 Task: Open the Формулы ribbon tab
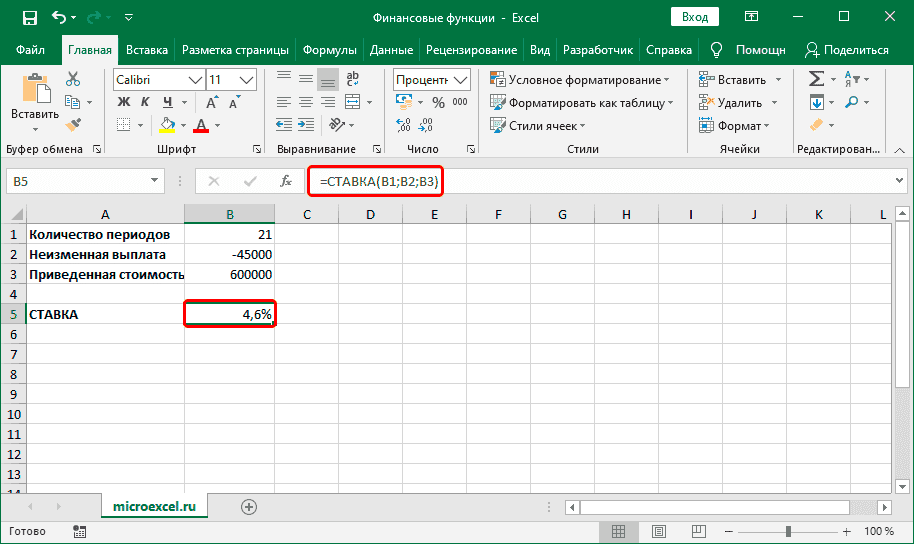tap(329, 50)
